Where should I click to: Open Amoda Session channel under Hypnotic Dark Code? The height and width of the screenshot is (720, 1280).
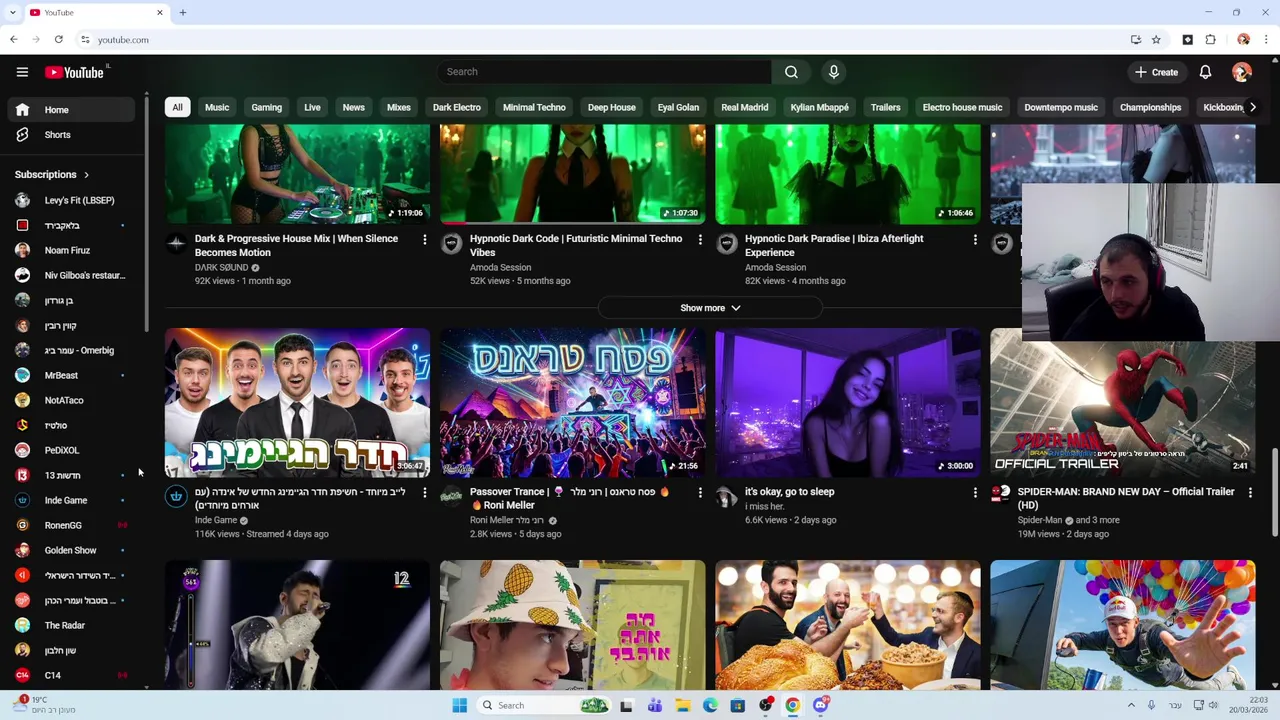(x=500, y=268)
